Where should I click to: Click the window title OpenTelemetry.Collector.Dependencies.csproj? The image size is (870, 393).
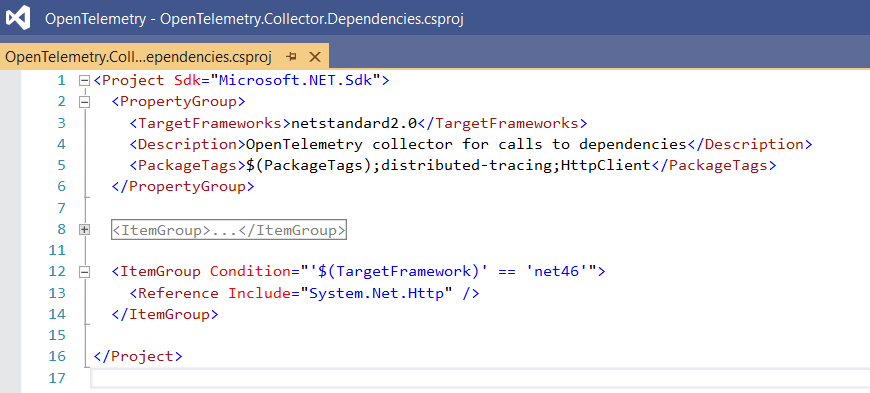click(312, 18)
